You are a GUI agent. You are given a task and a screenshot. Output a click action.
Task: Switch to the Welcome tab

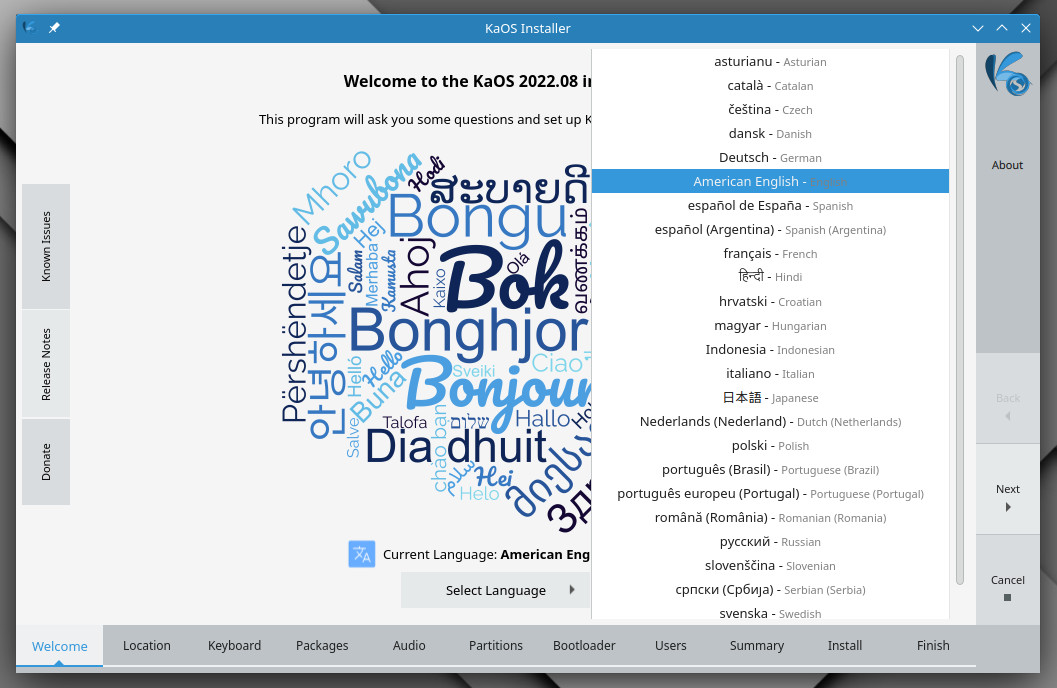tap(59, 646)
